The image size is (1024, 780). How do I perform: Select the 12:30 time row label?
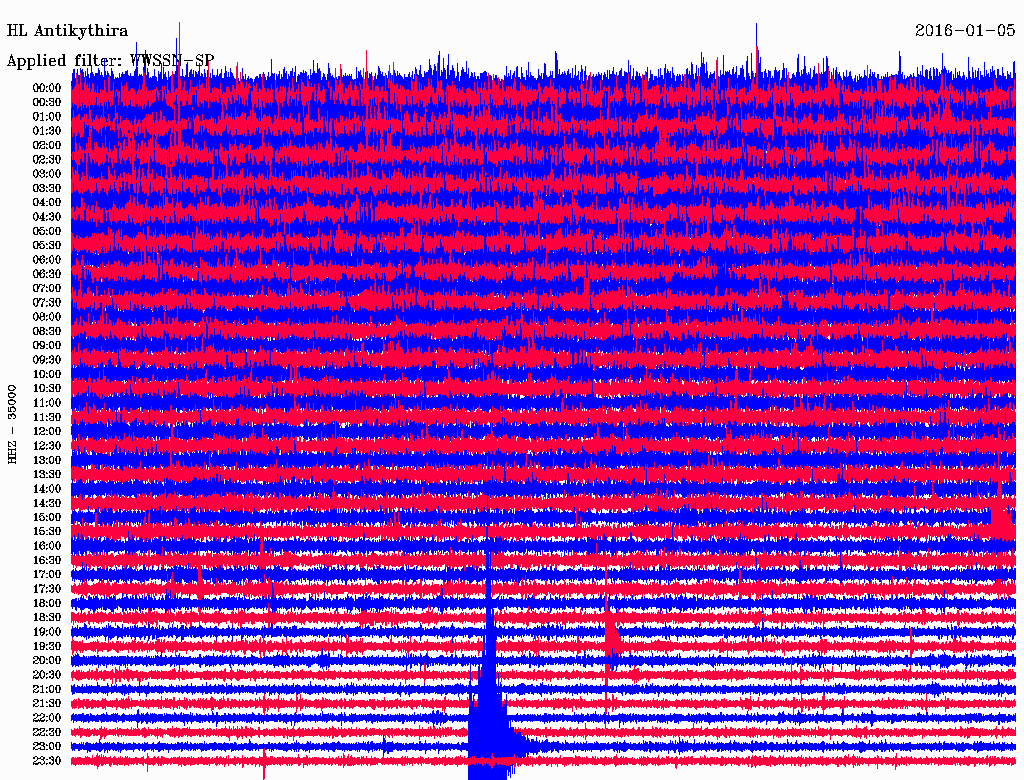[x=47, y=446]
